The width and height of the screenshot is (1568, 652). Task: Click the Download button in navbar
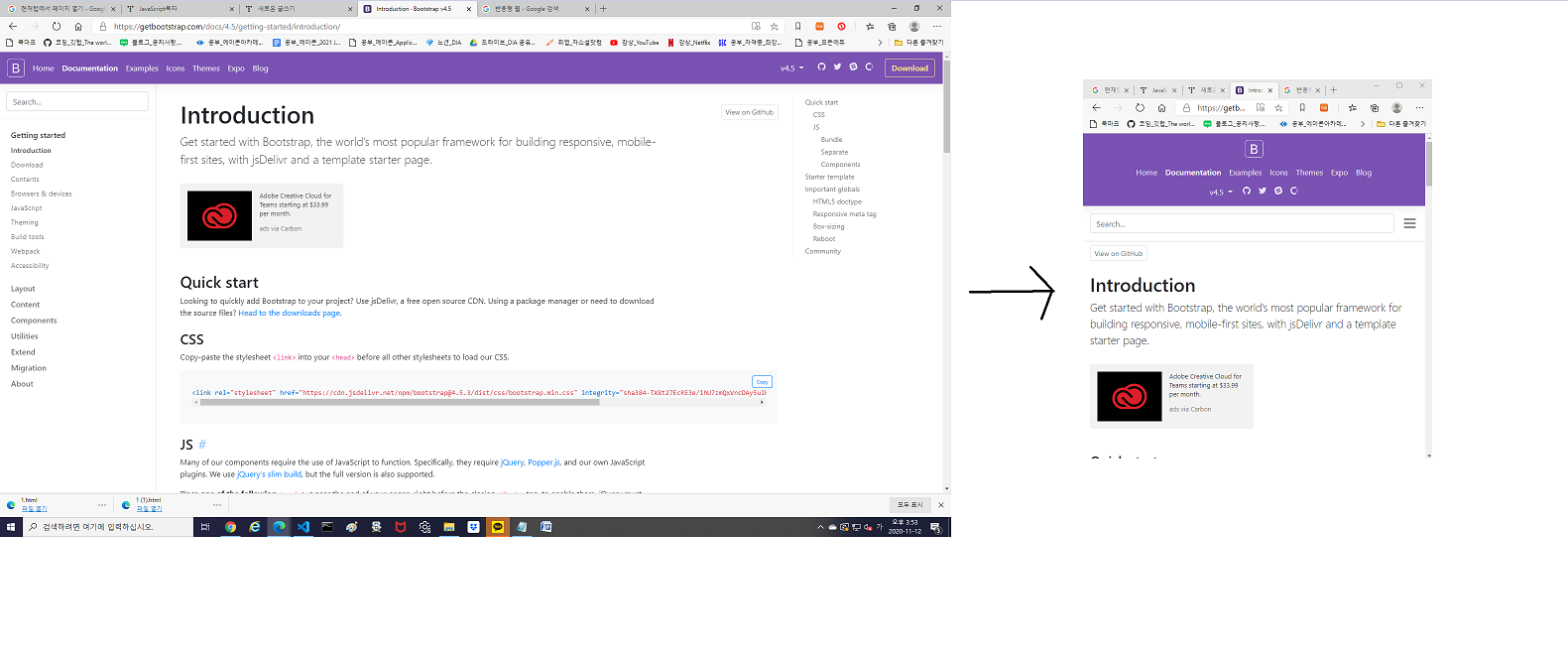pos(909,67)
